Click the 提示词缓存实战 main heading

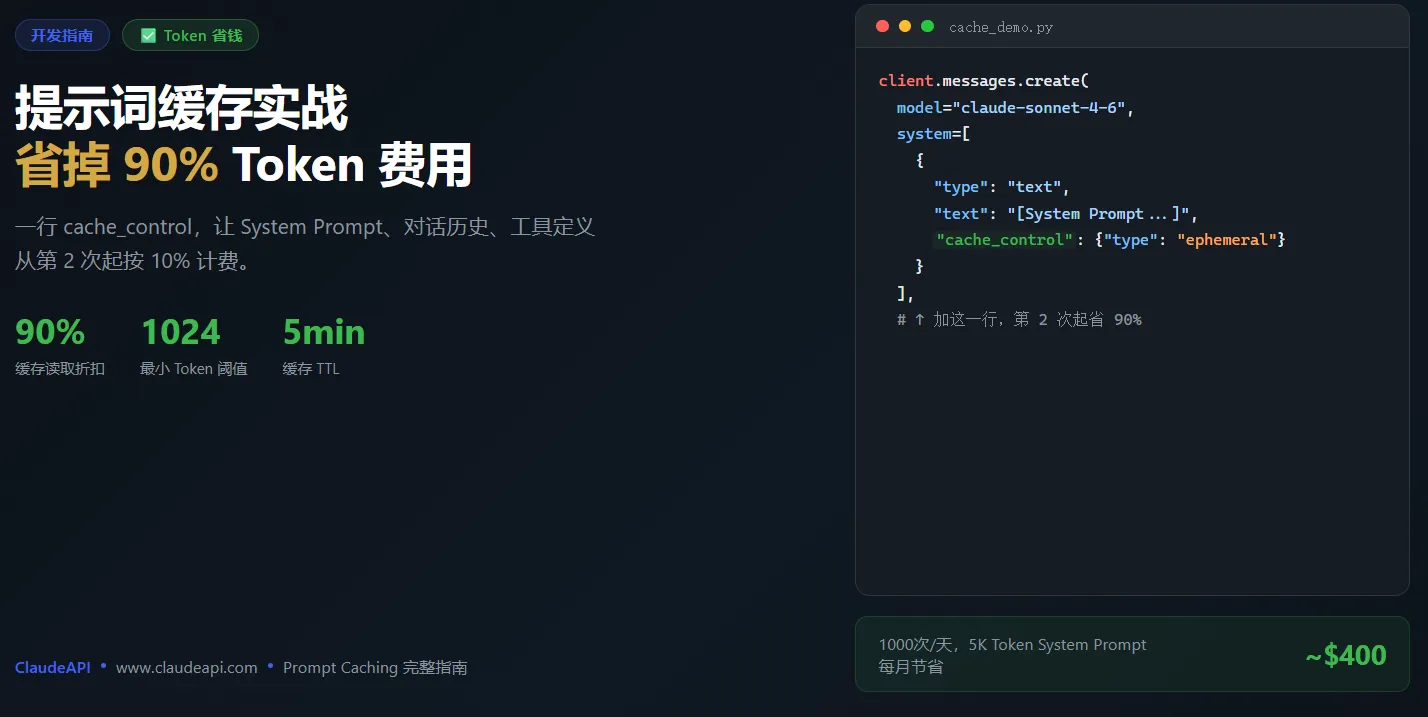click(181, 108)
